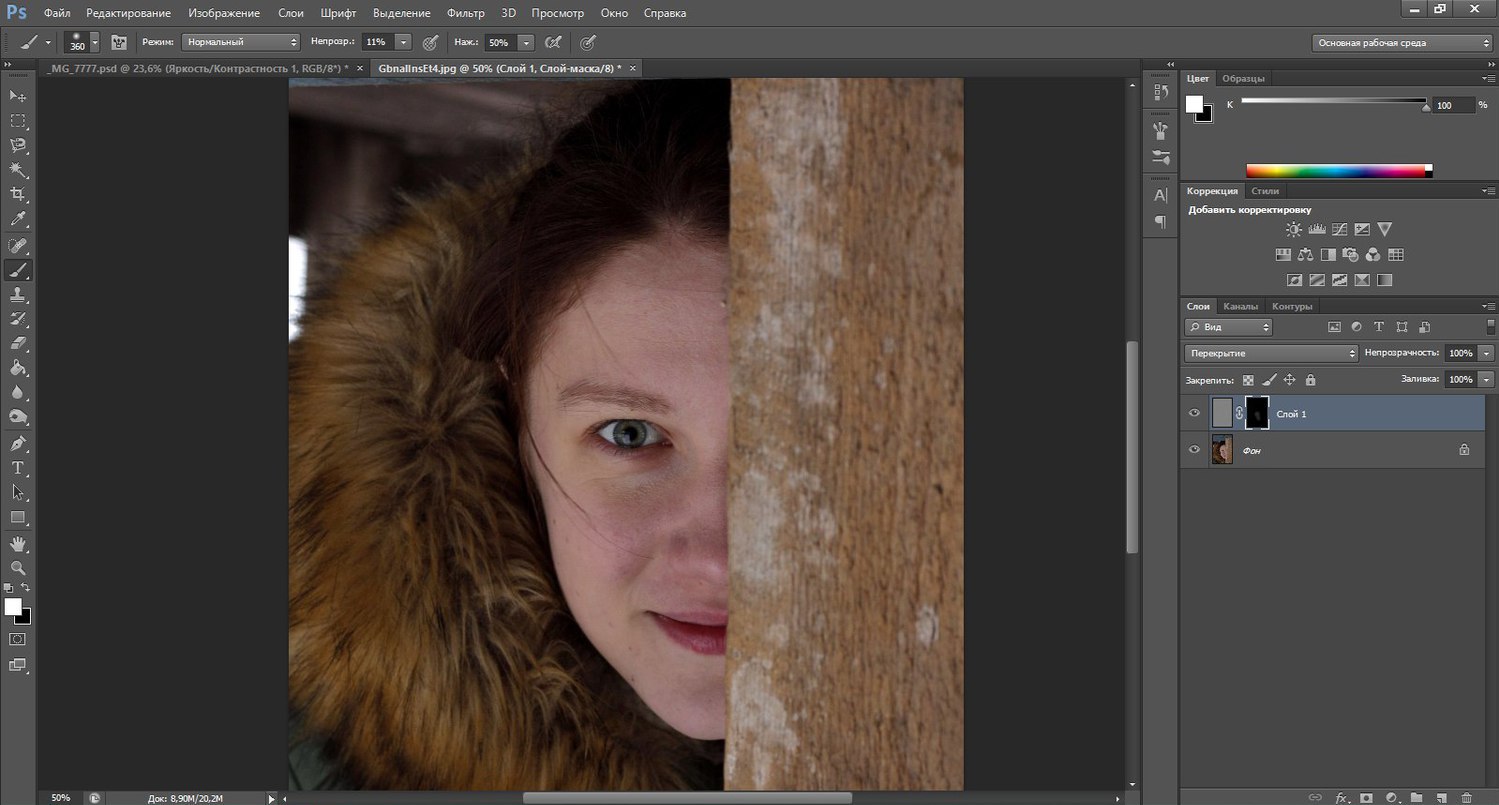Select the Blur tool

[x=18, y=393]
